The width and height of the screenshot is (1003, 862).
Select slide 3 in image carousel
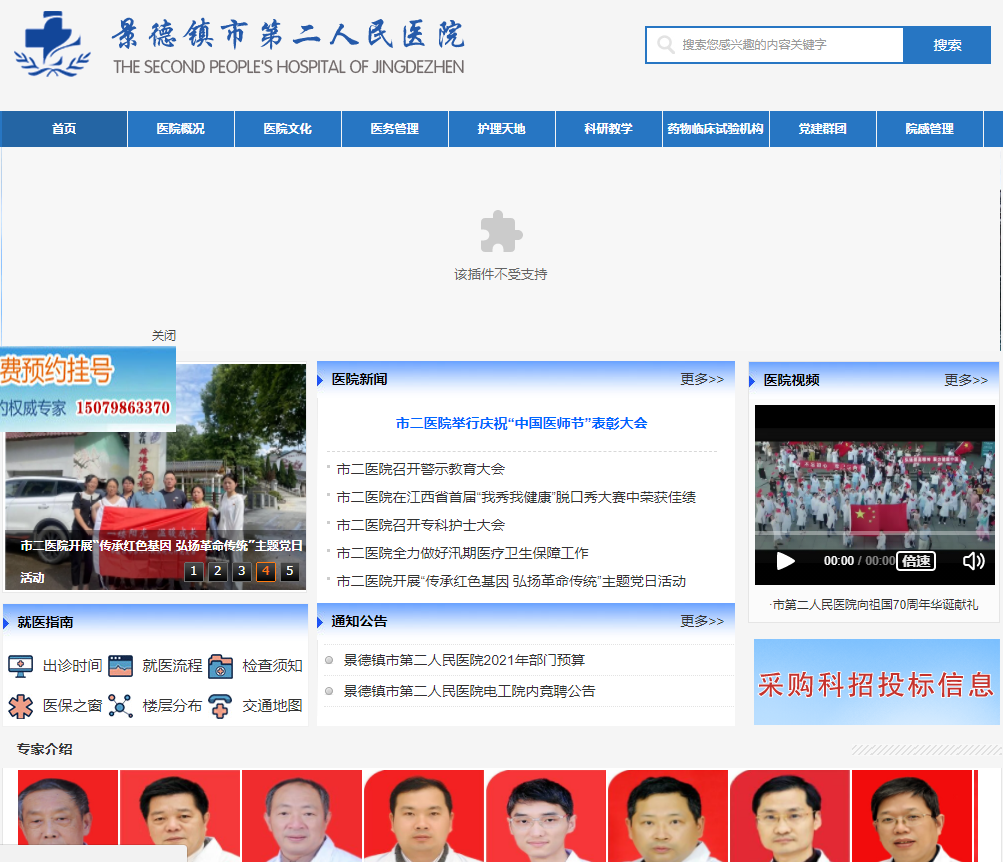pyautogui.click(x=242, y=571)
